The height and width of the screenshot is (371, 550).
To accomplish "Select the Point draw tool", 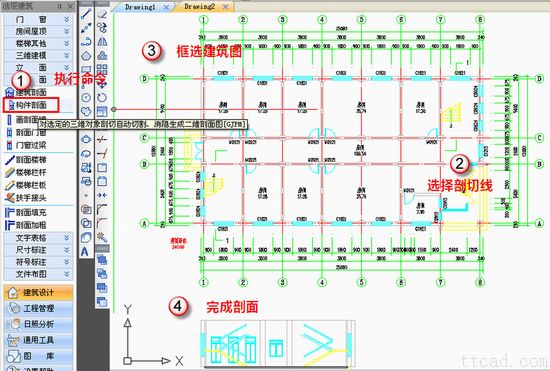I will click(86, 195).
